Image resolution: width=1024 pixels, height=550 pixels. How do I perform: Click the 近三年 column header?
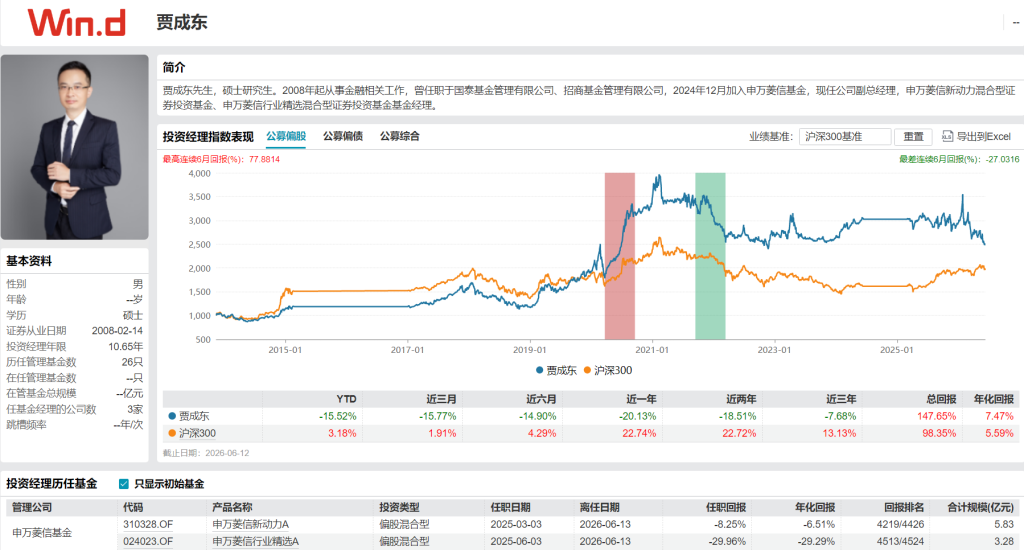841,398
